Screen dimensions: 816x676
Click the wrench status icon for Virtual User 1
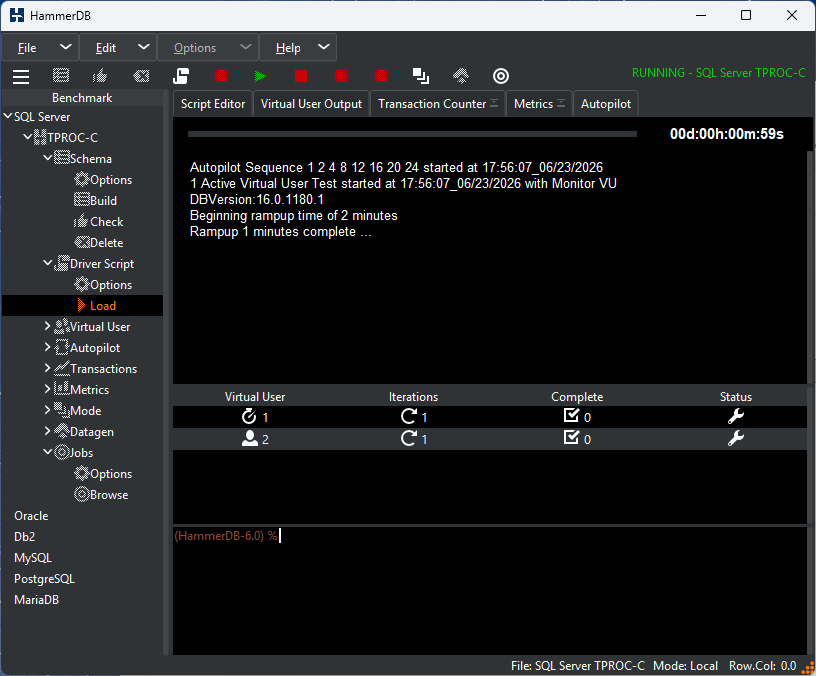pyautogui.click(x=735, y=416)
